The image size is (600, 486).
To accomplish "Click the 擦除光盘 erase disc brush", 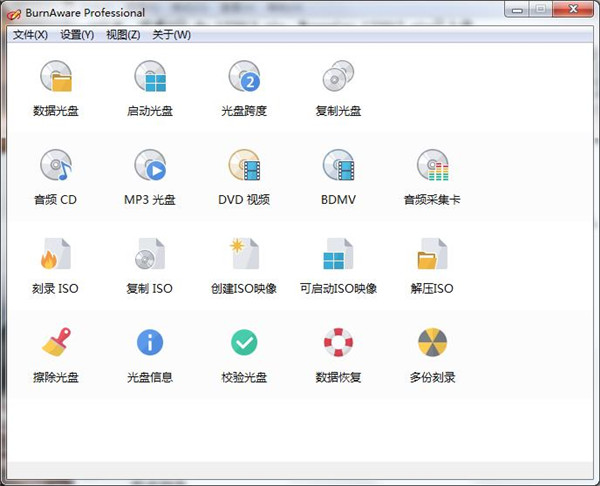I will coord(56,343).
